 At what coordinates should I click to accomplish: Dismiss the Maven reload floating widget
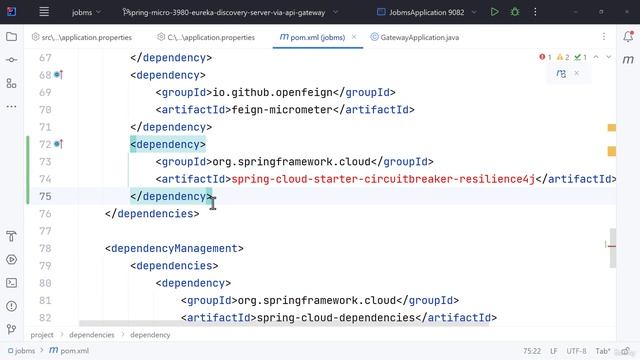point(576,73)
